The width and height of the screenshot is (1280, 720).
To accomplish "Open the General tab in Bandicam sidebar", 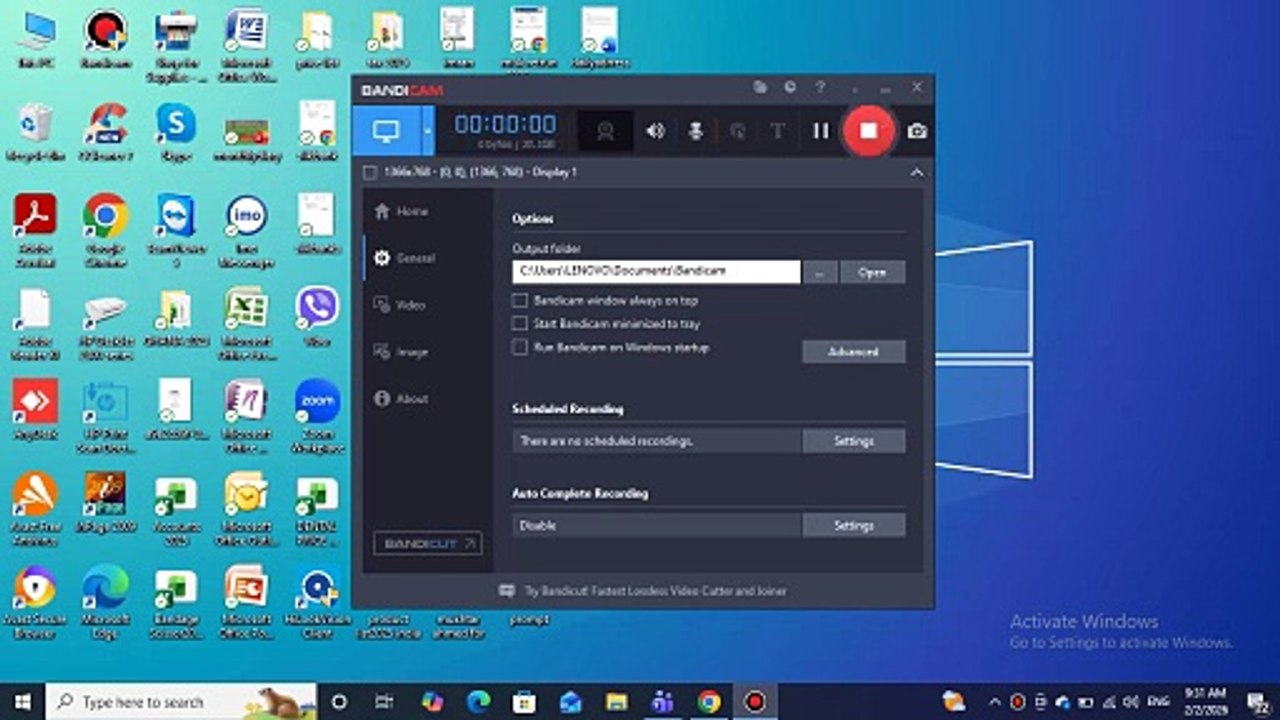I will point(404,258).
